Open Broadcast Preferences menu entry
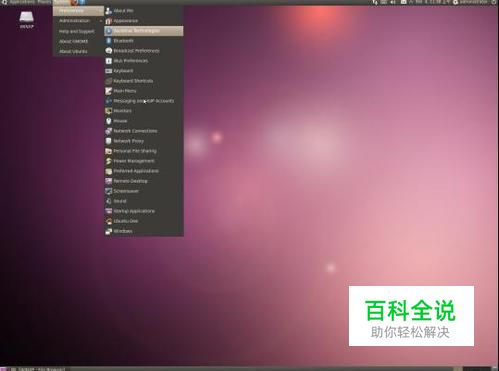The width and height of the screenshot is (499, 371). tap(144, 51)
